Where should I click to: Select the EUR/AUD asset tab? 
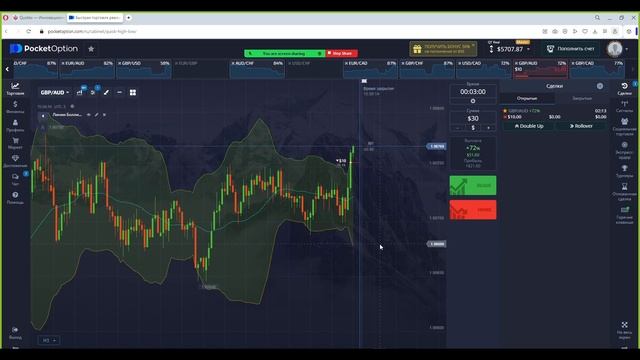tap(87, 69)
